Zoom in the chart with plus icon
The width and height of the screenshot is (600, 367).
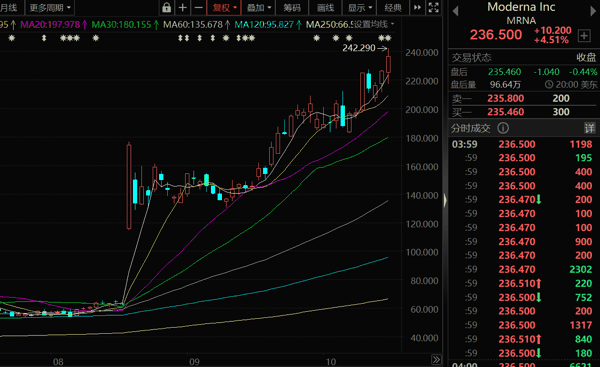tap(183, 7)
